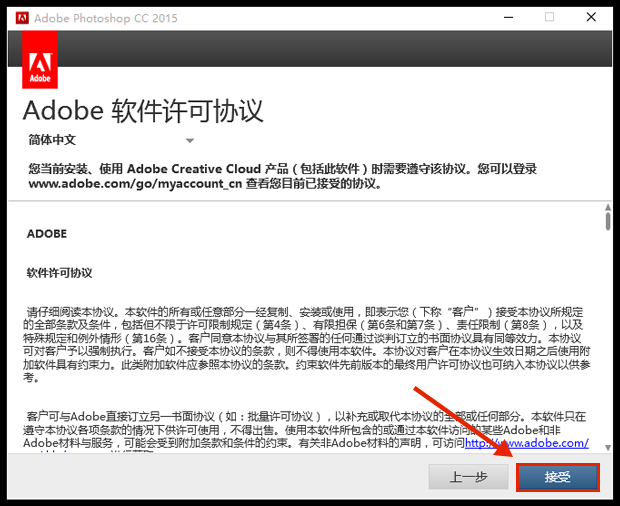Minimize the Photoshop installer window
Screen dimensions: 620x506
[503, 17]
